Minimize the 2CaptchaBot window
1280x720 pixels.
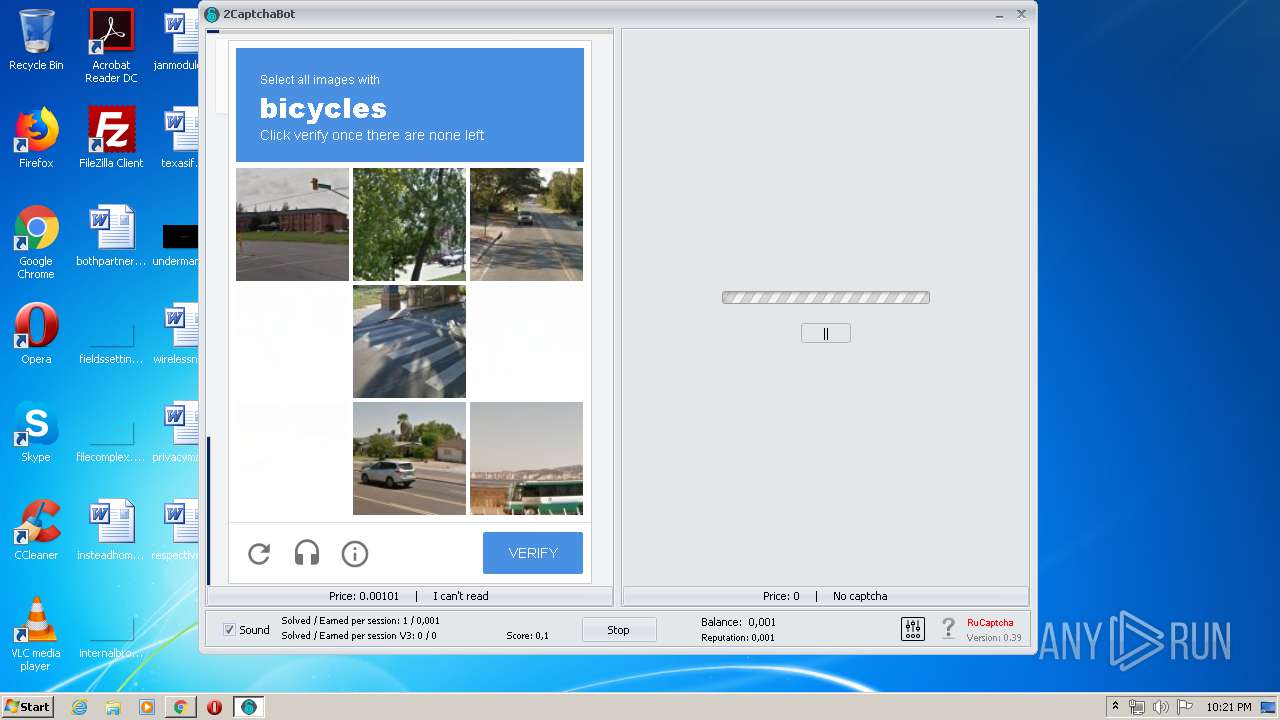(1000, 14)
